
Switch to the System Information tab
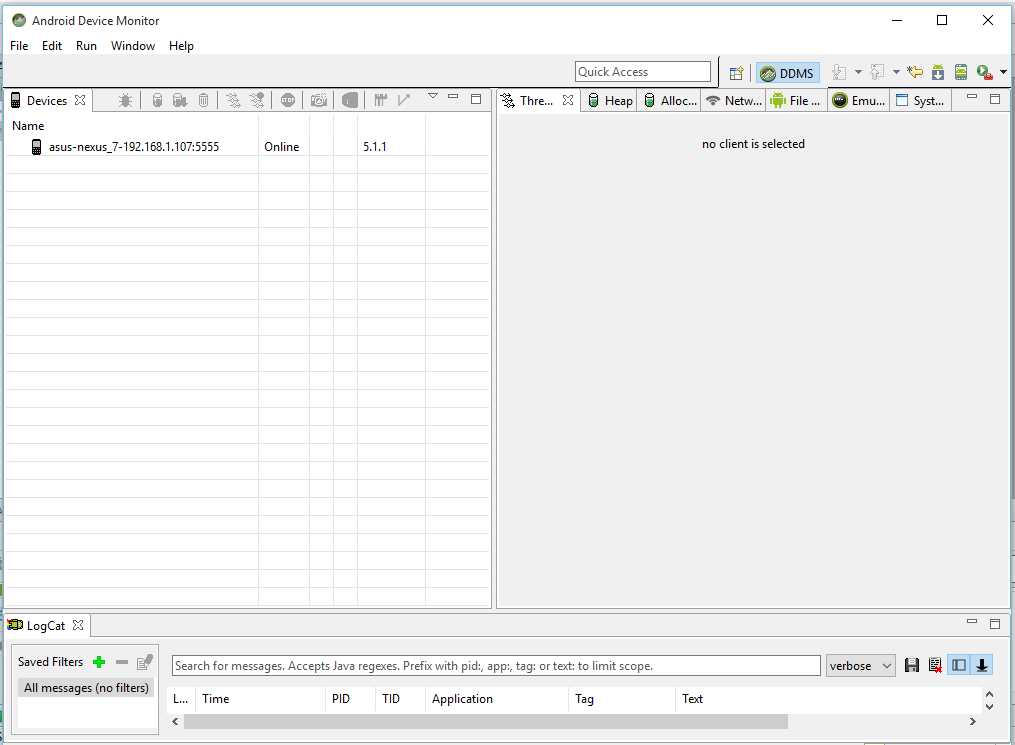click(x=920, y=101)
